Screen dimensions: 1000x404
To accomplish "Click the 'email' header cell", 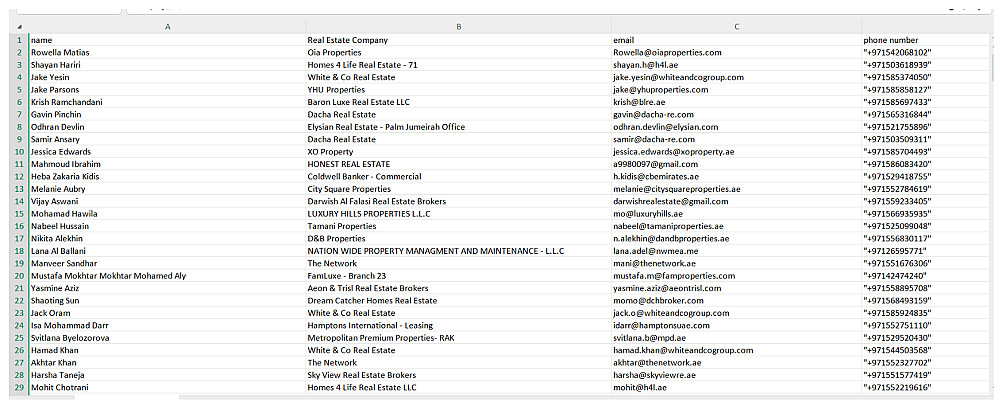I will pos(736,40).
